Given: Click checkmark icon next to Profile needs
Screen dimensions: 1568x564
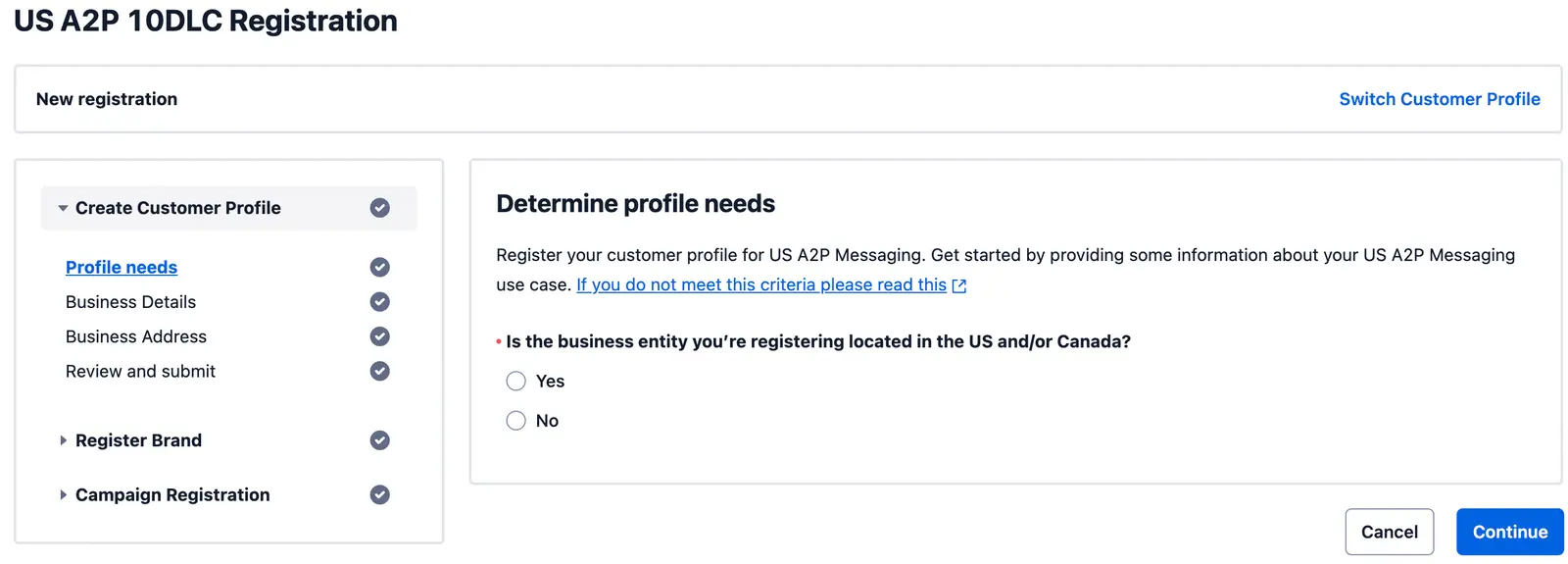Looking at the screenshot, I should tap(380, 267).
